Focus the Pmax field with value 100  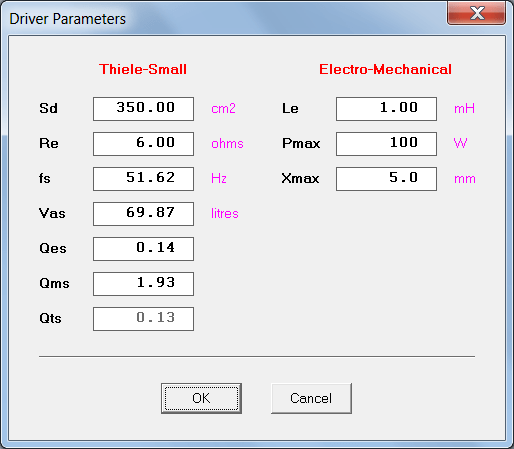click(x=386, y=144)
